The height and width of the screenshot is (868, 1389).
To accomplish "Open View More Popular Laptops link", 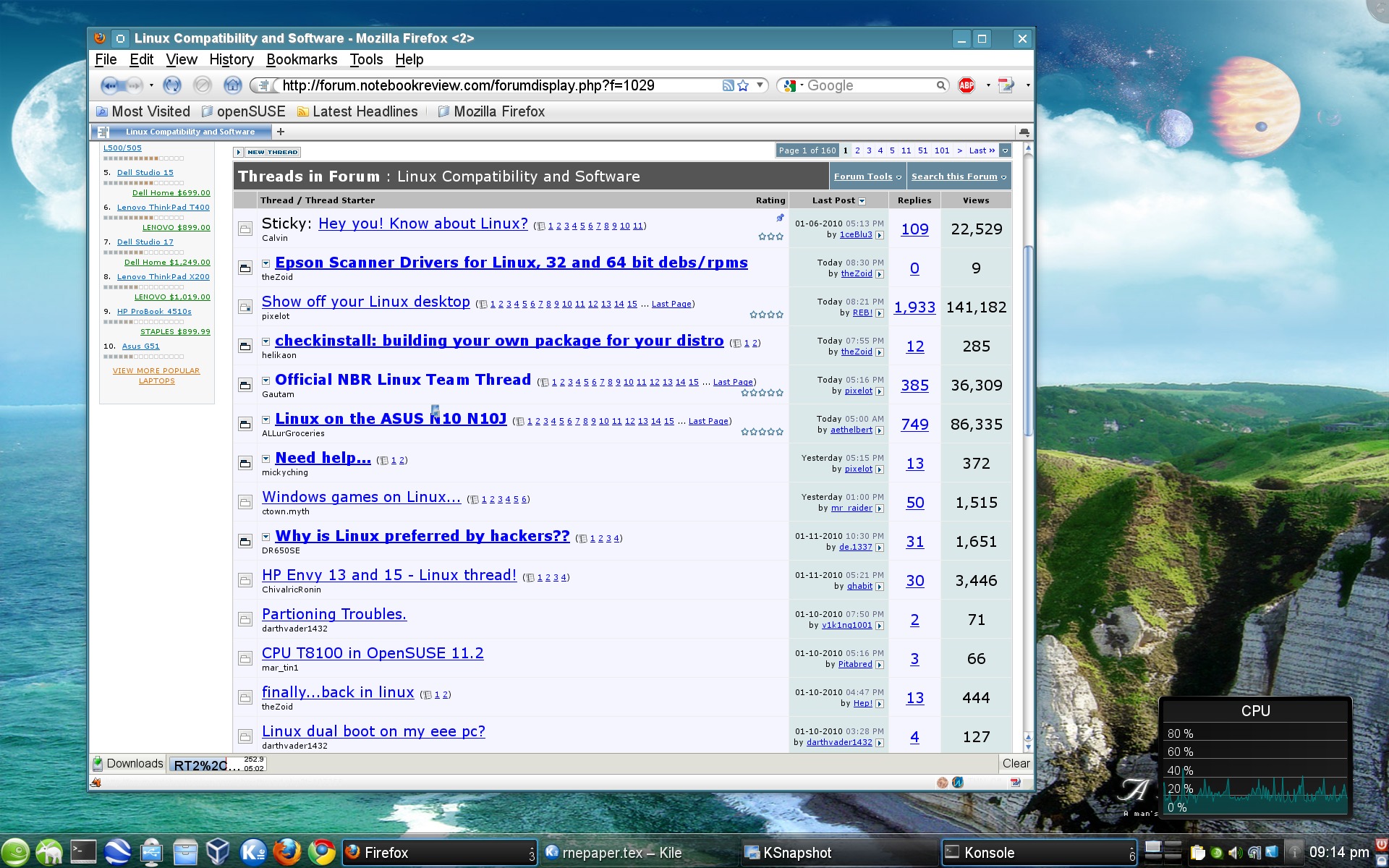I will coord(156,375).
